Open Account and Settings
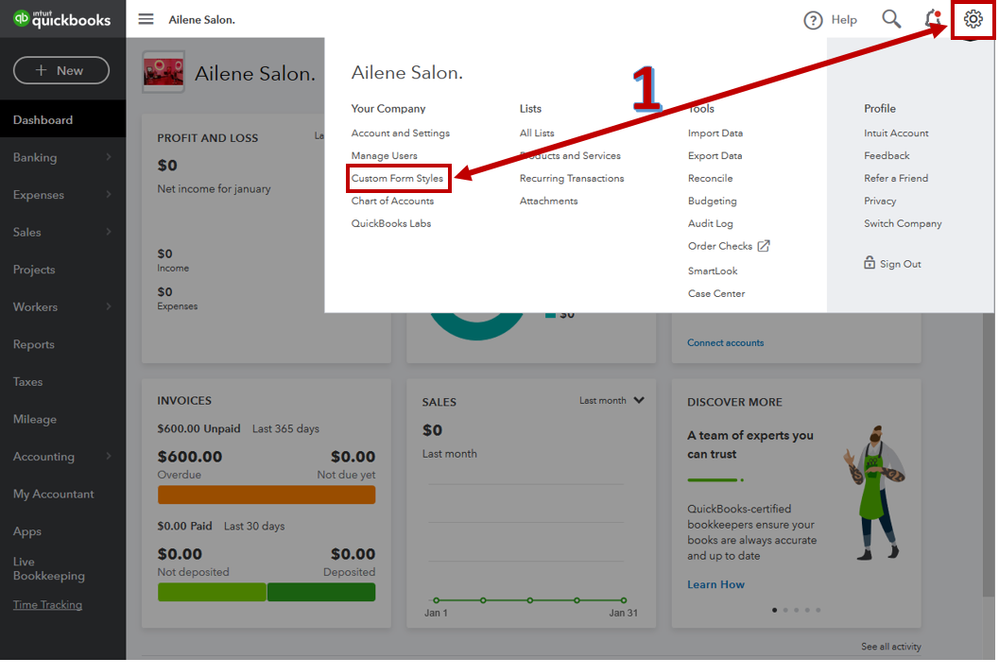Screen dimensions: 999x662 pos(401,133)
